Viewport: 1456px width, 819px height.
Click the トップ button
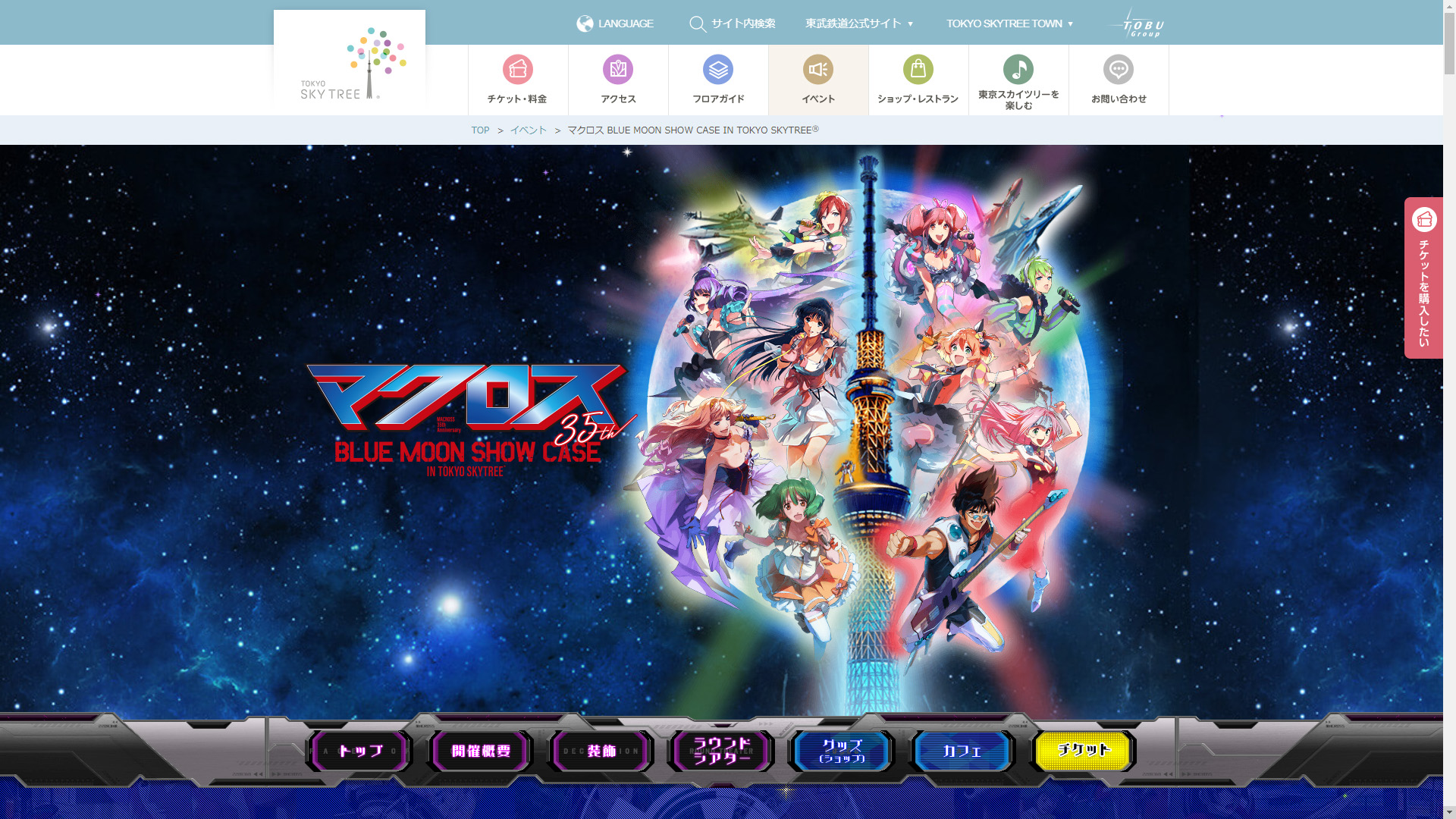point(360,751)
